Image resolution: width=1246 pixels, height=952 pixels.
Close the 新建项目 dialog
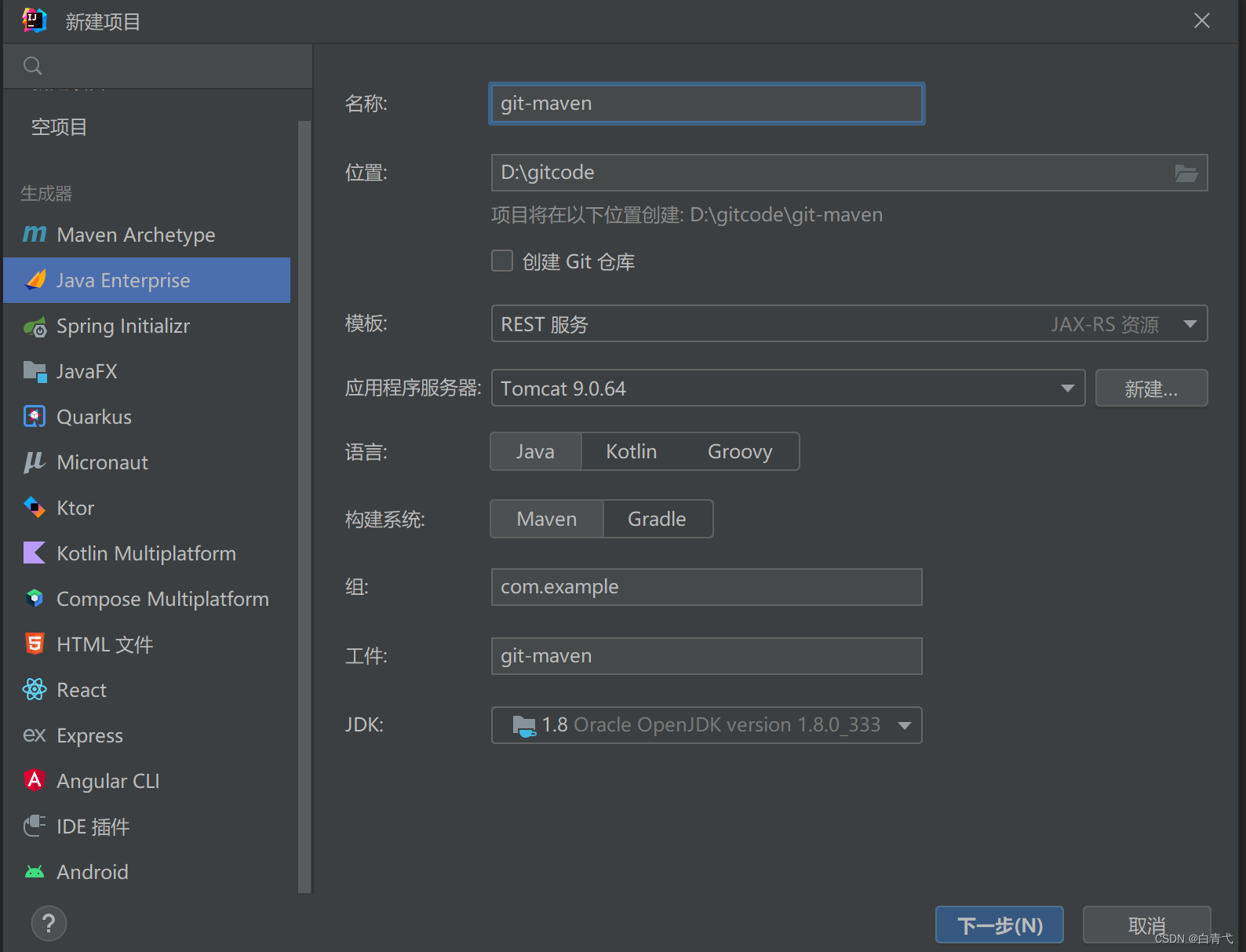click(x=1201, y=21)
